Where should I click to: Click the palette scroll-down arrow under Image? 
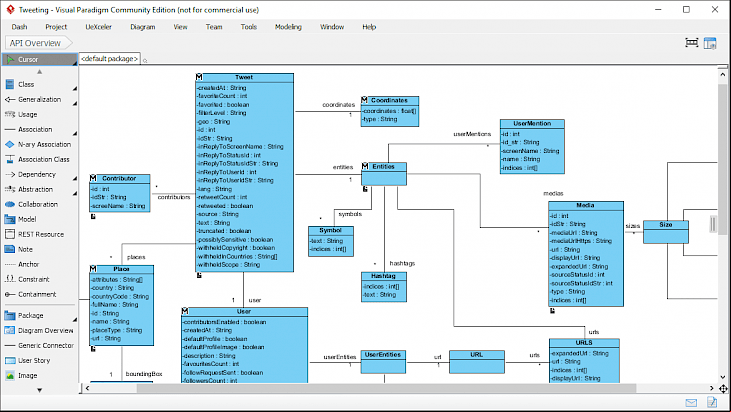[40, 390]
